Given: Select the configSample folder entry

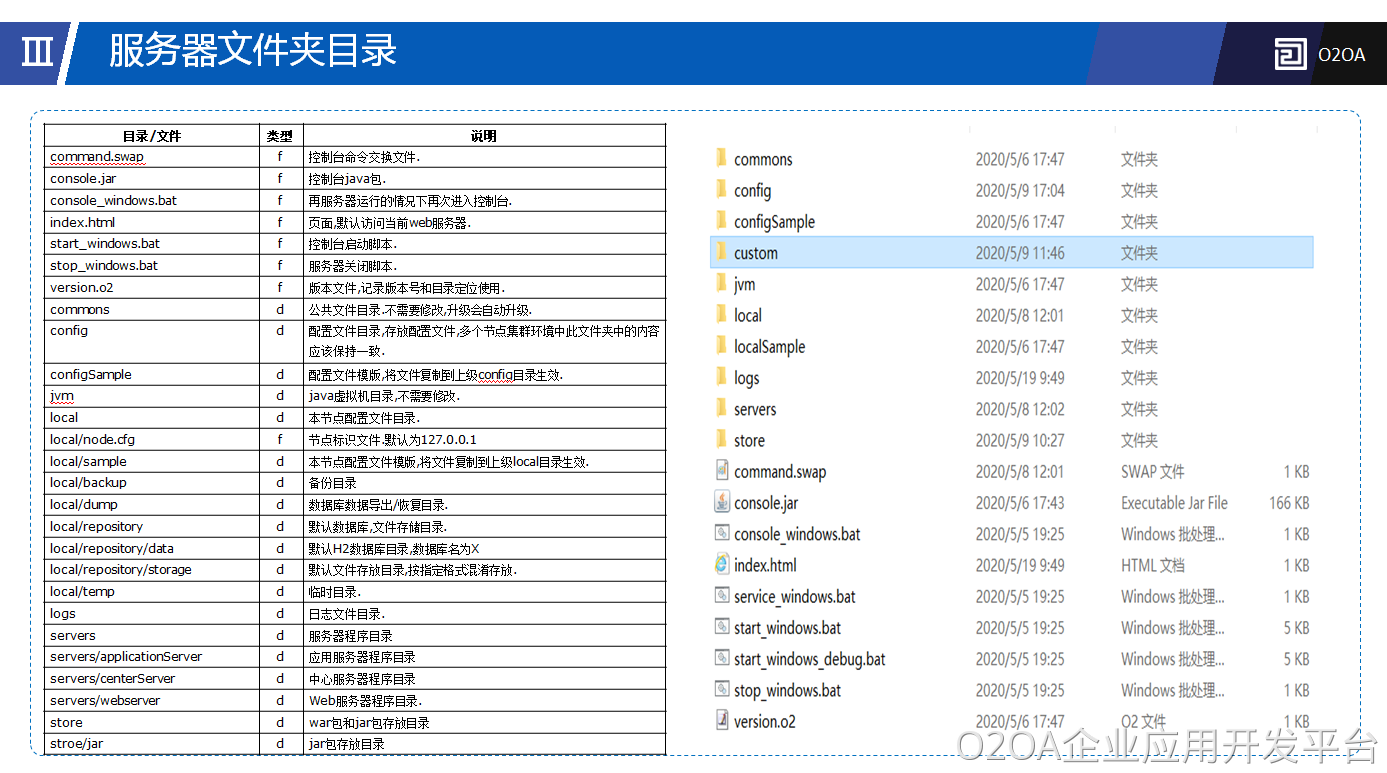Looking at the screenshot, I should [774, 222].
